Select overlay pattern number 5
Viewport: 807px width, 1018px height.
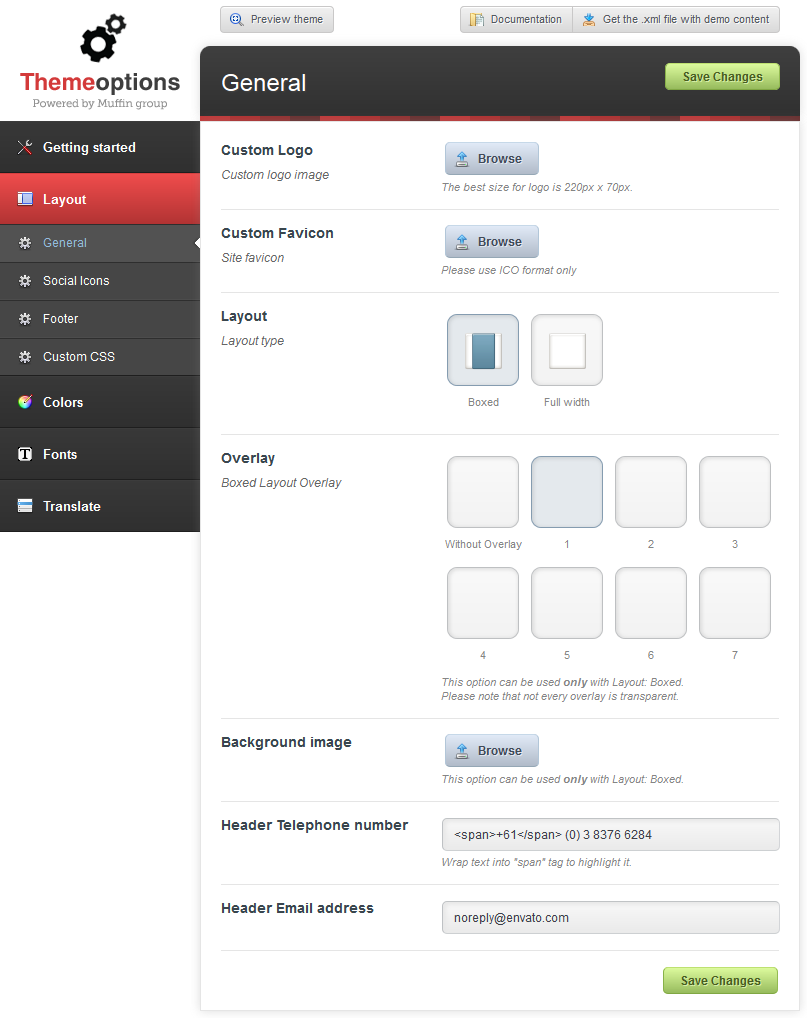tap(567, 603)
